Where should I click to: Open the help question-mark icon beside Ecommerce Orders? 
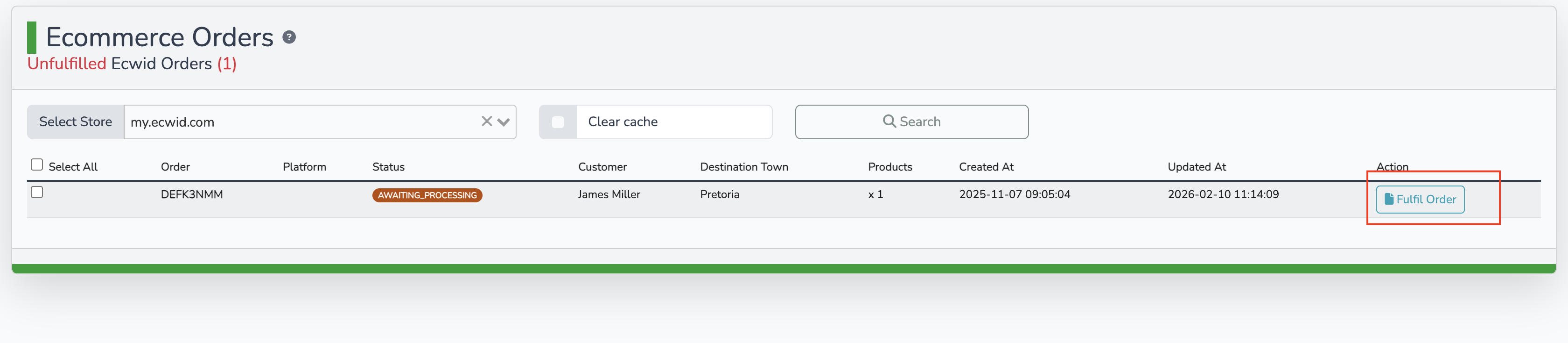289,38
